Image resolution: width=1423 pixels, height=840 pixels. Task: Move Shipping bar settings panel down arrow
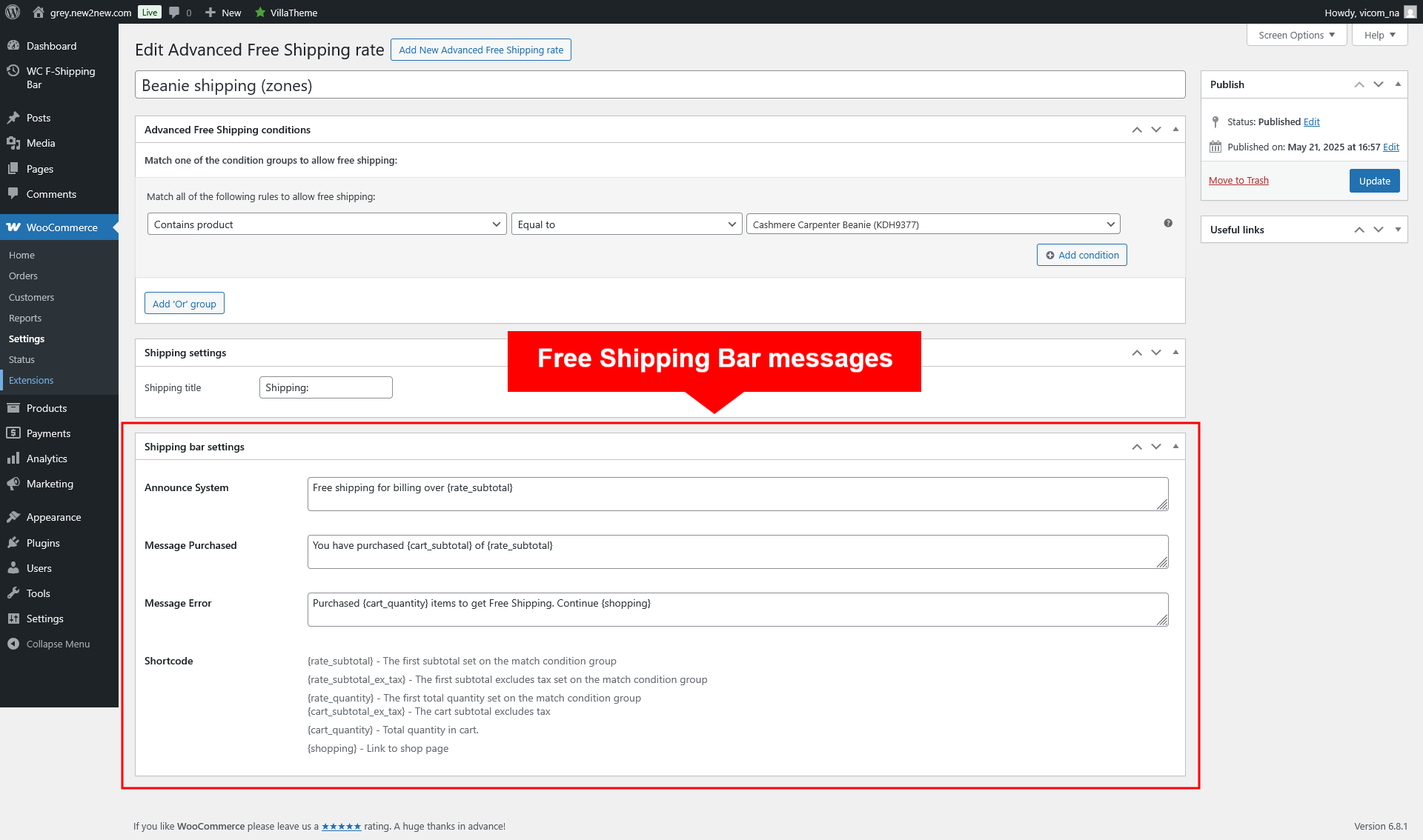click(1156, 447)
